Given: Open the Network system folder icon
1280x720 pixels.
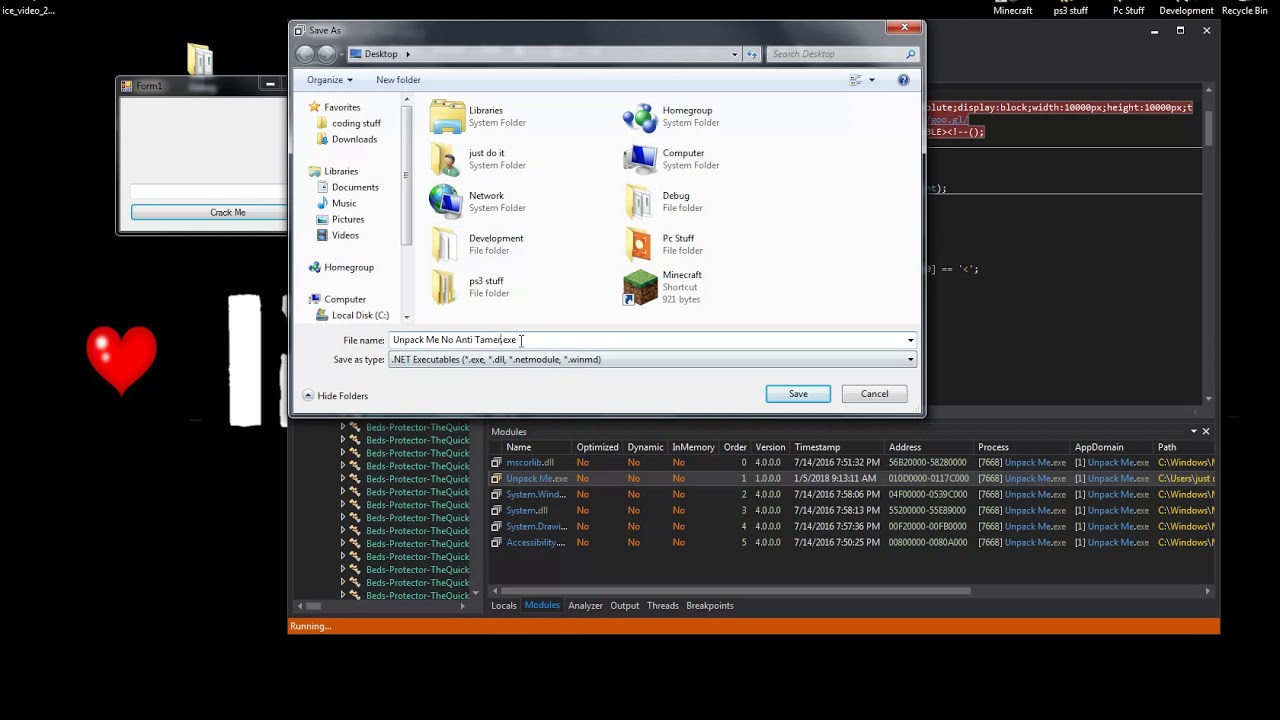Looking at the screenshot, I should (447, 201).
